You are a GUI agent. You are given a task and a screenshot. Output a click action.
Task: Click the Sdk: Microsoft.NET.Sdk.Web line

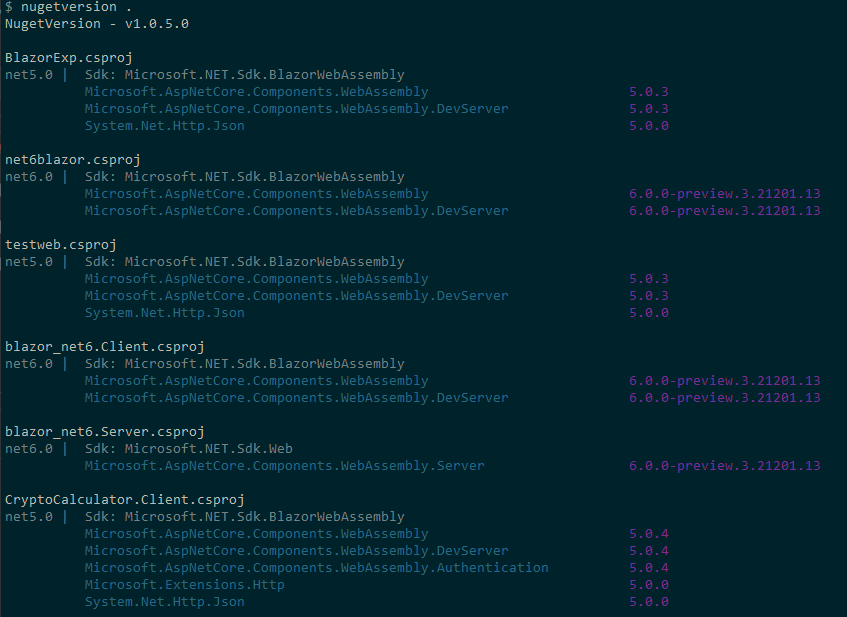[189, 449]
